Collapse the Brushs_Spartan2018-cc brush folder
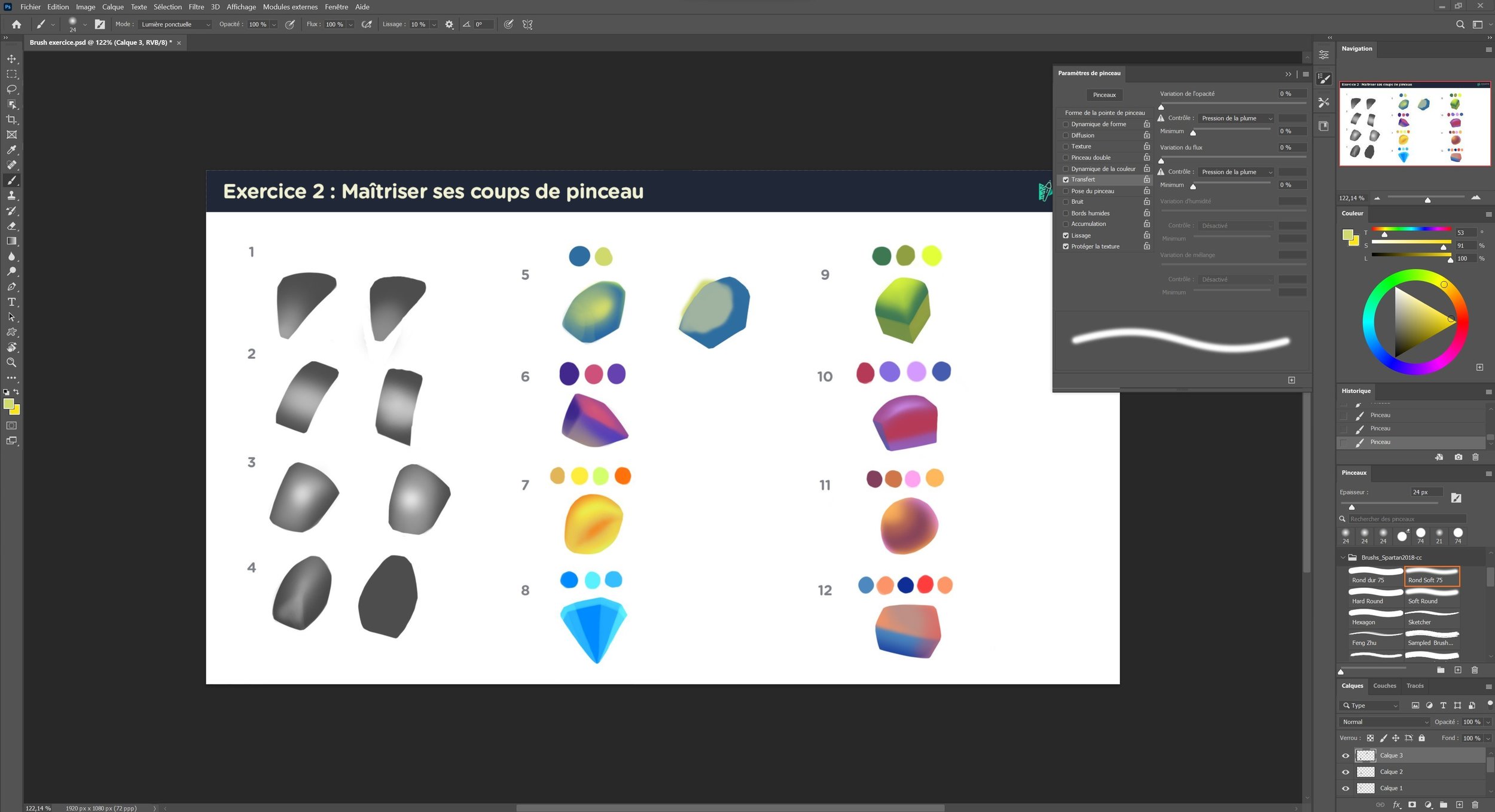This screenshot has width=1495, height=812. (x=1343, y=557)
